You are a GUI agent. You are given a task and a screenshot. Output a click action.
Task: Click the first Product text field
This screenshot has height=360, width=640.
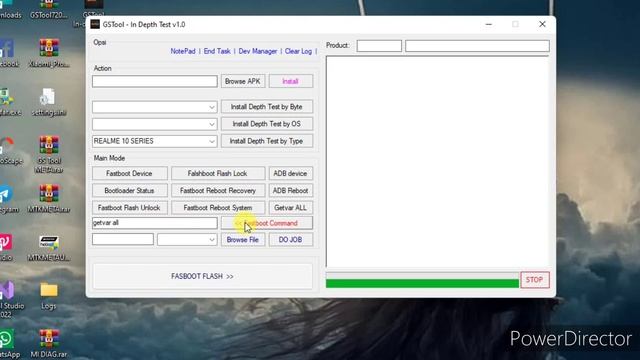coord(379,46)
